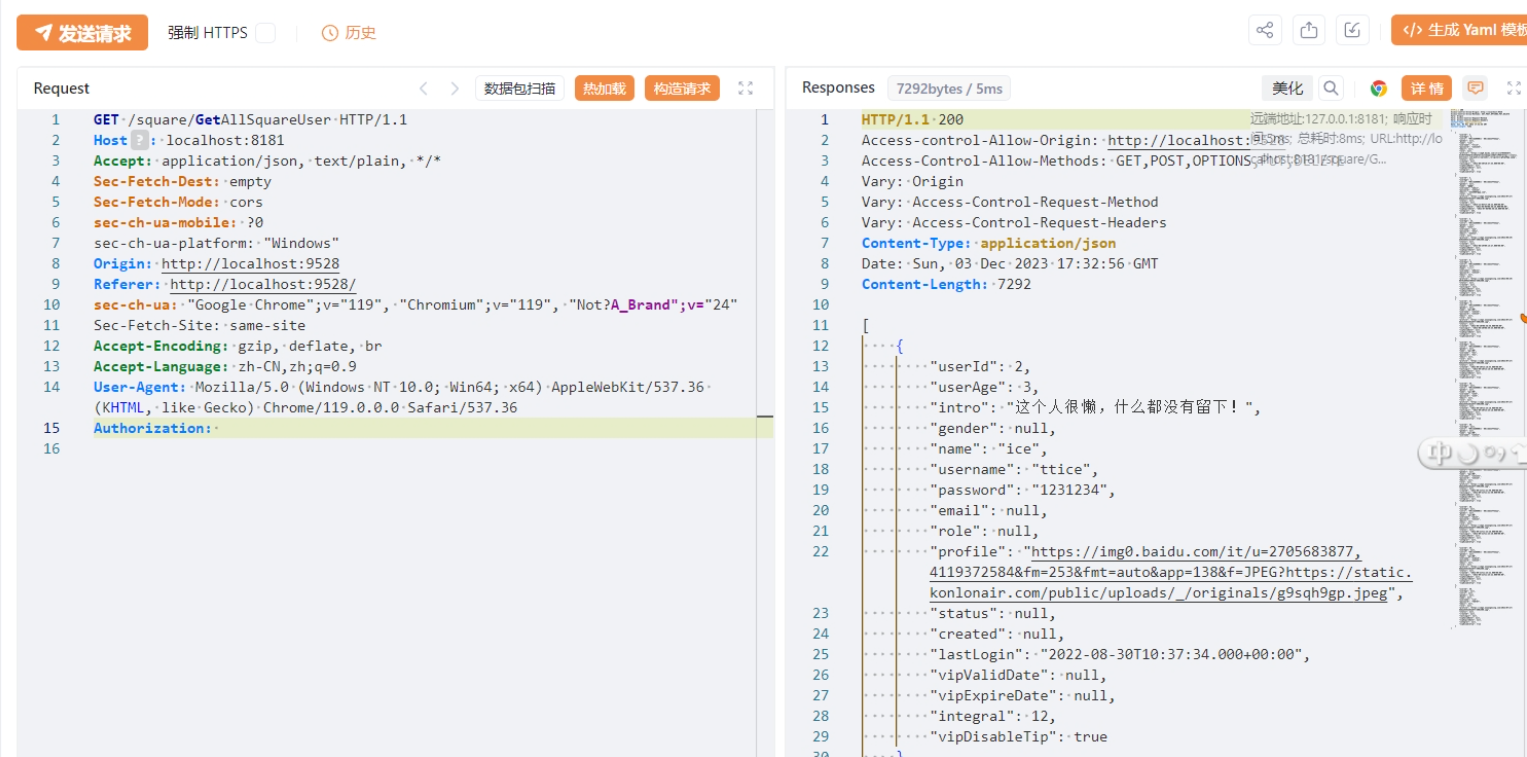Click the "password": "1231234" line
This screenshot has width=1527, height=757.
coord(1021,490)
